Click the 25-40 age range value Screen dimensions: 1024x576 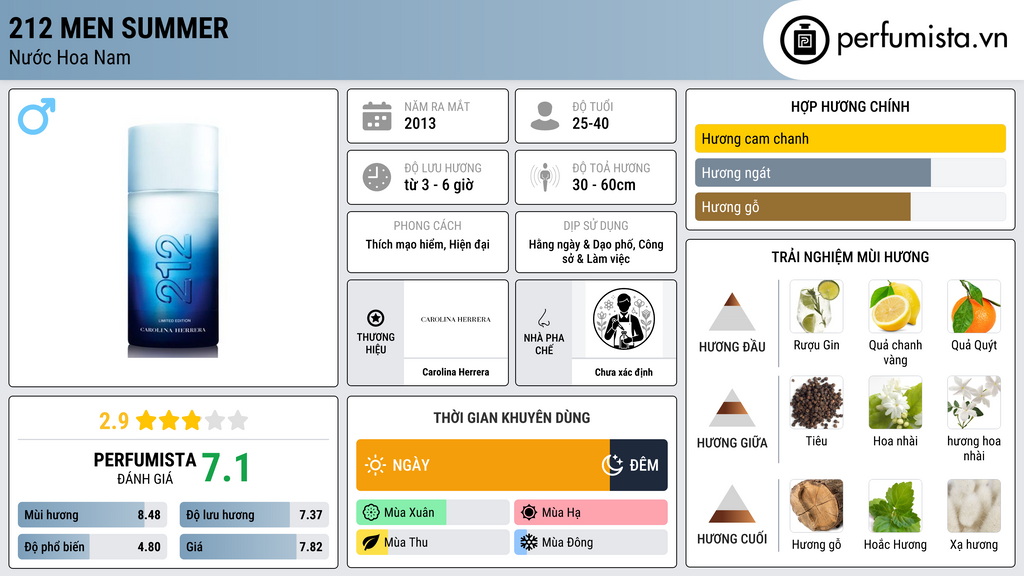590,123
